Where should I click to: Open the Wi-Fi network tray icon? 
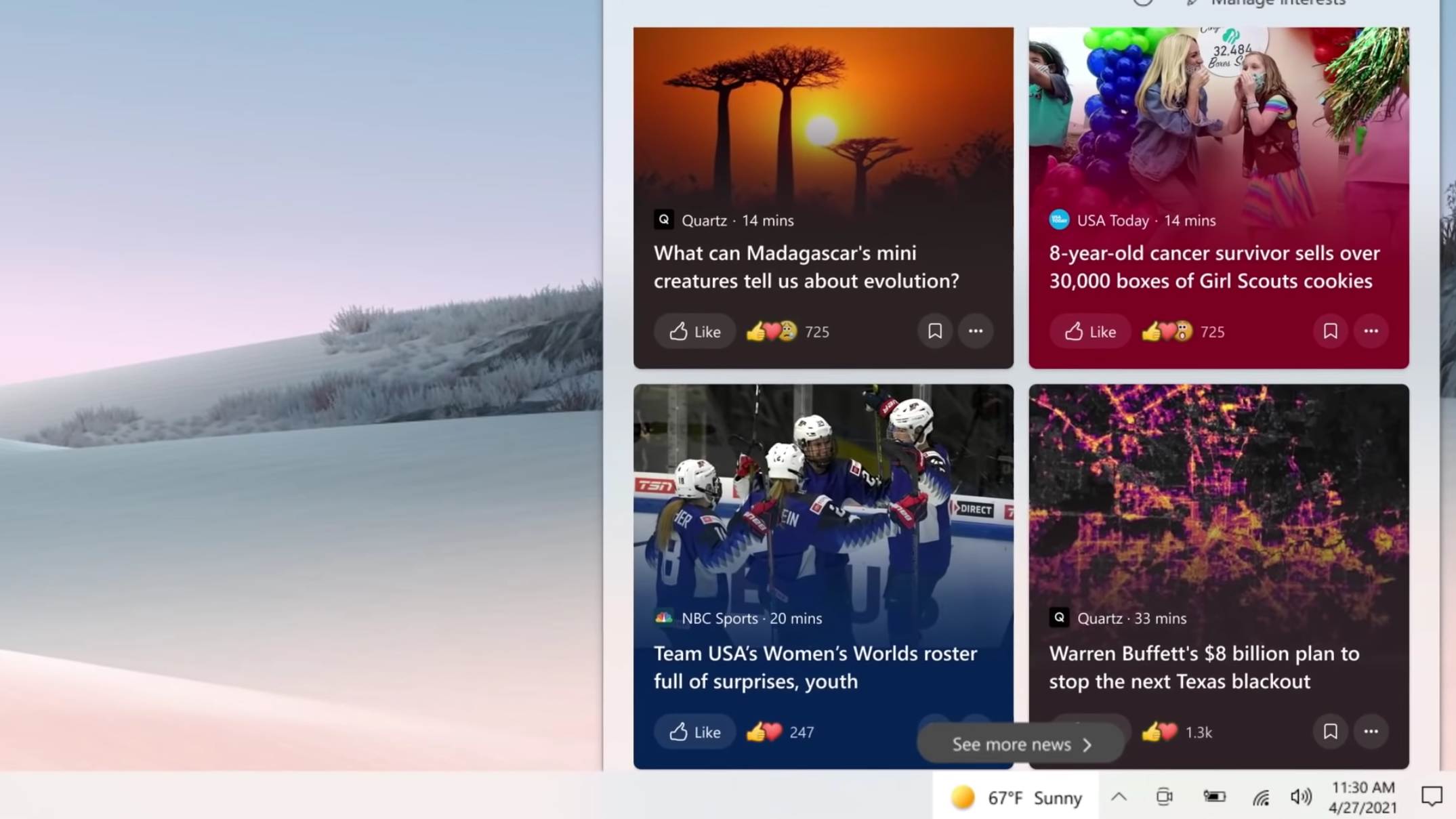pyautogui.click(x=1261, y=797)
